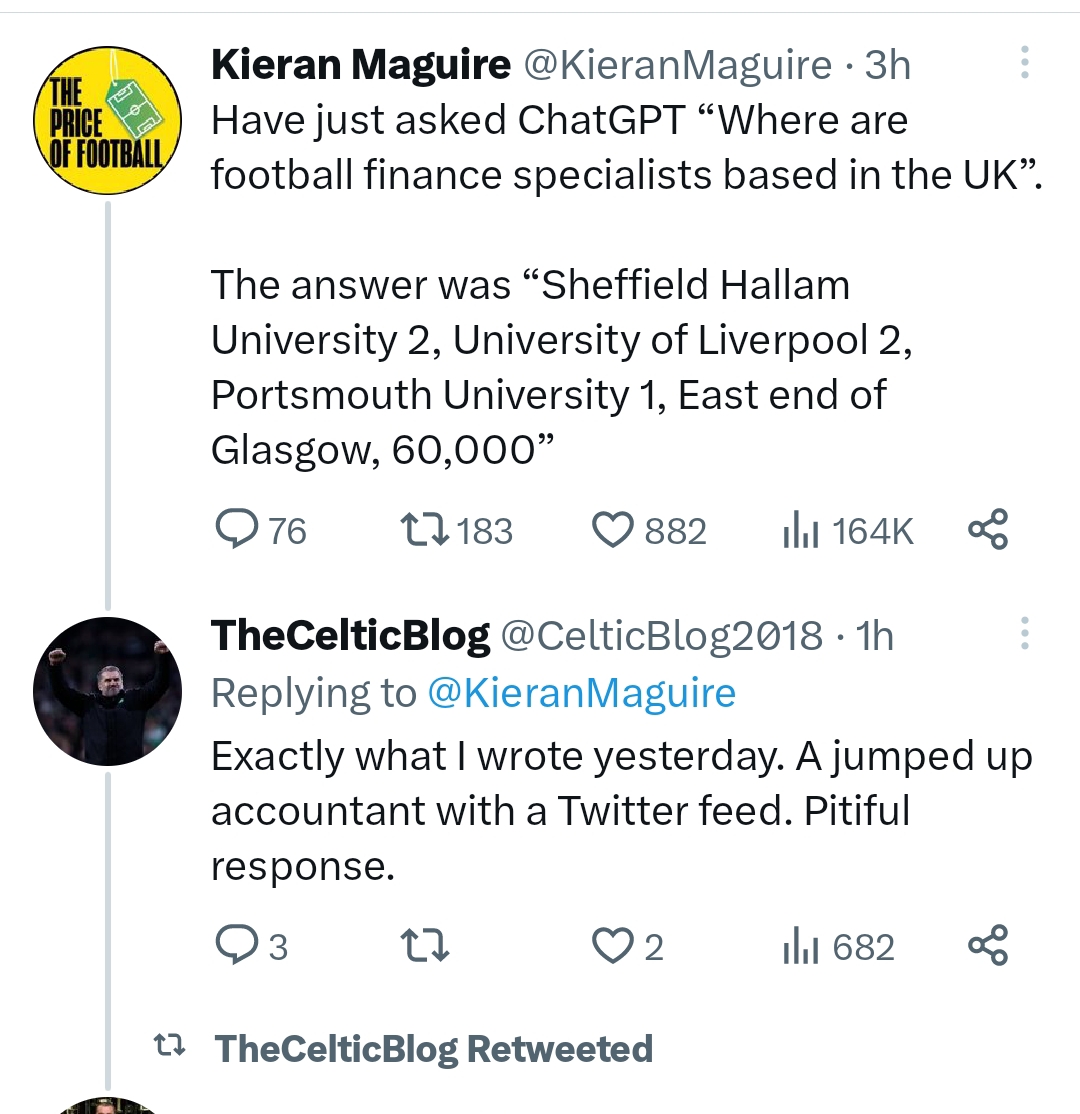Open more options on Kieran Maguire's tweet
This screenshot has width=1080, height=1114.
click(1024, 64)
